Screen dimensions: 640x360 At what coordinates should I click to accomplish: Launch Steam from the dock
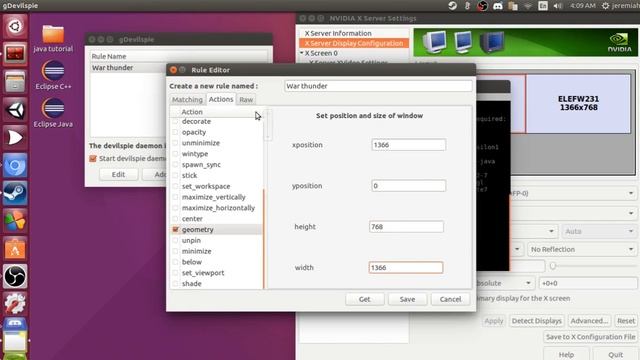click(x=15, y=193)
